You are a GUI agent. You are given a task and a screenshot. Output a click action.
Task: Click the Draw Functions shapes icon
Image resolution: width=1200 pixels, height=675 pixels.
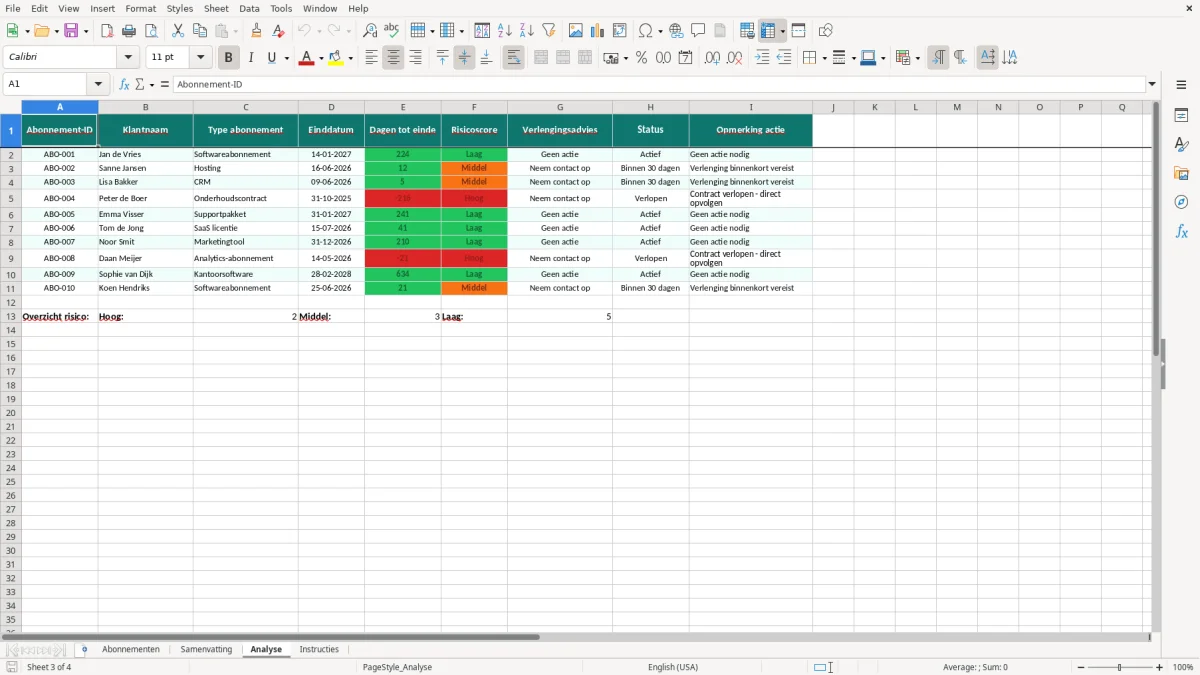(826, 31)
